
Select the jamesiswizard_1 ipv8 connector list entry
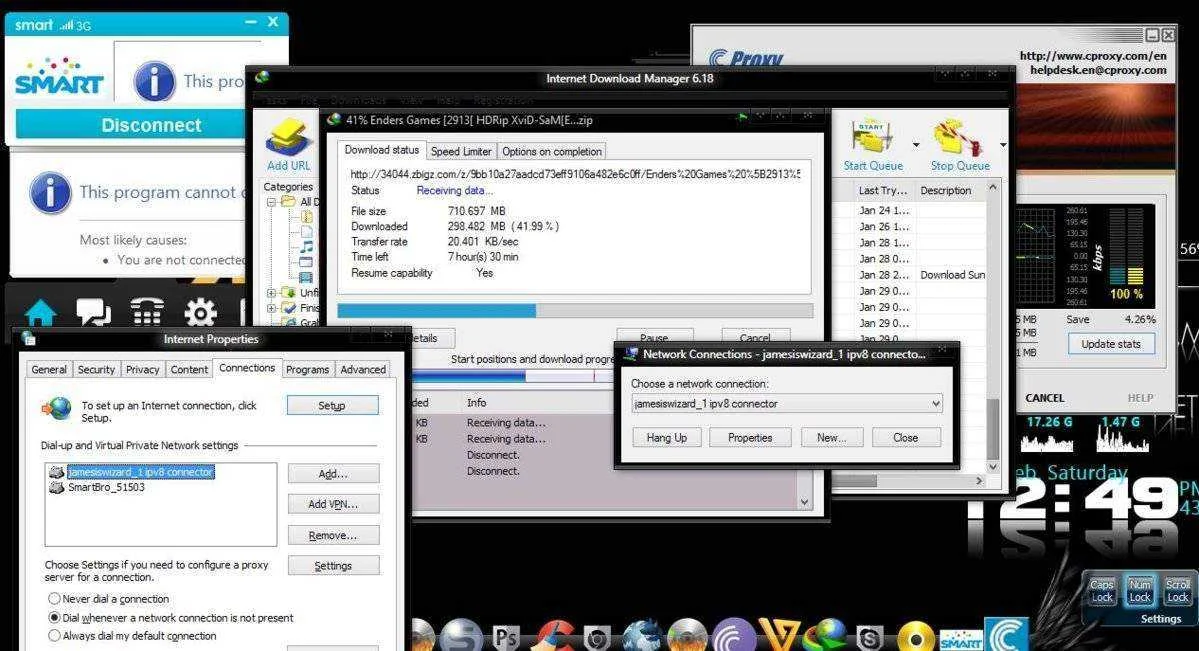click(x=140, y=472)
